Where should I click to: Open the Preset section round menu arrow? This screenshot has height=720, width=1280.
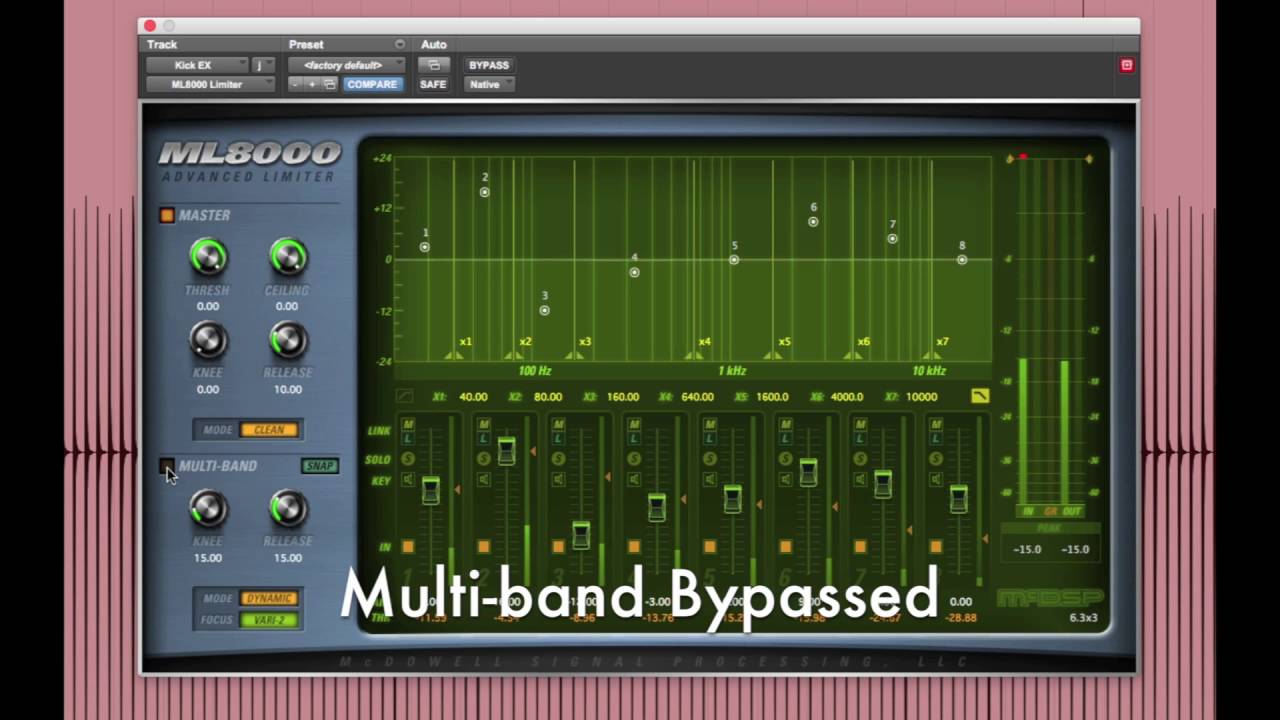[x=400, y=44]
